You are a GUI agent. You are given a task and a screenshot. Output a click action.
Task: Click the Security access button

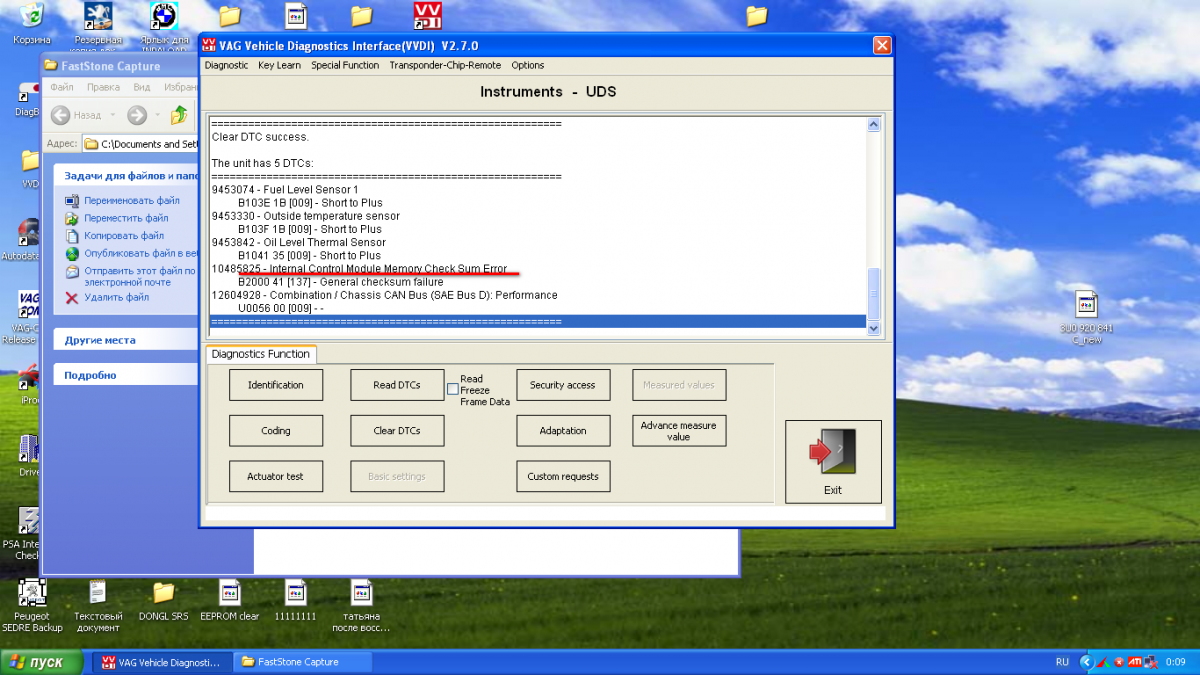563,385
